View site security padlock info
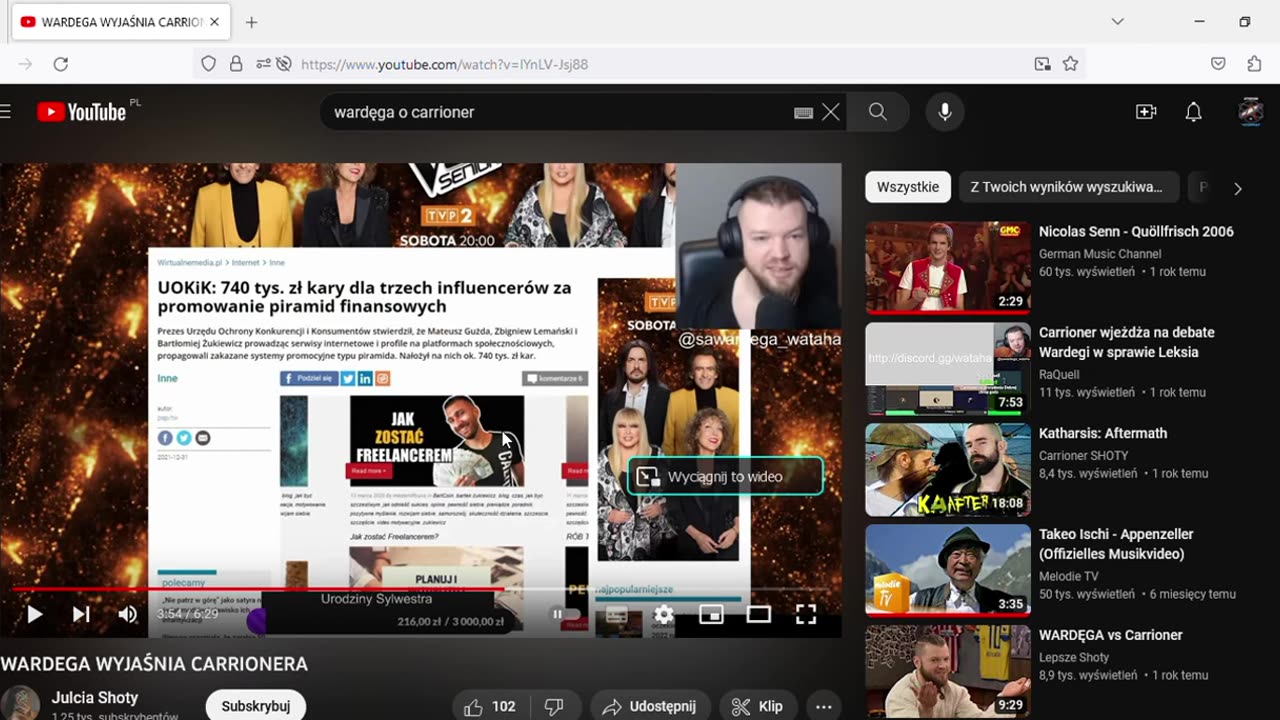1280x720 pixels. coord(236,64)
